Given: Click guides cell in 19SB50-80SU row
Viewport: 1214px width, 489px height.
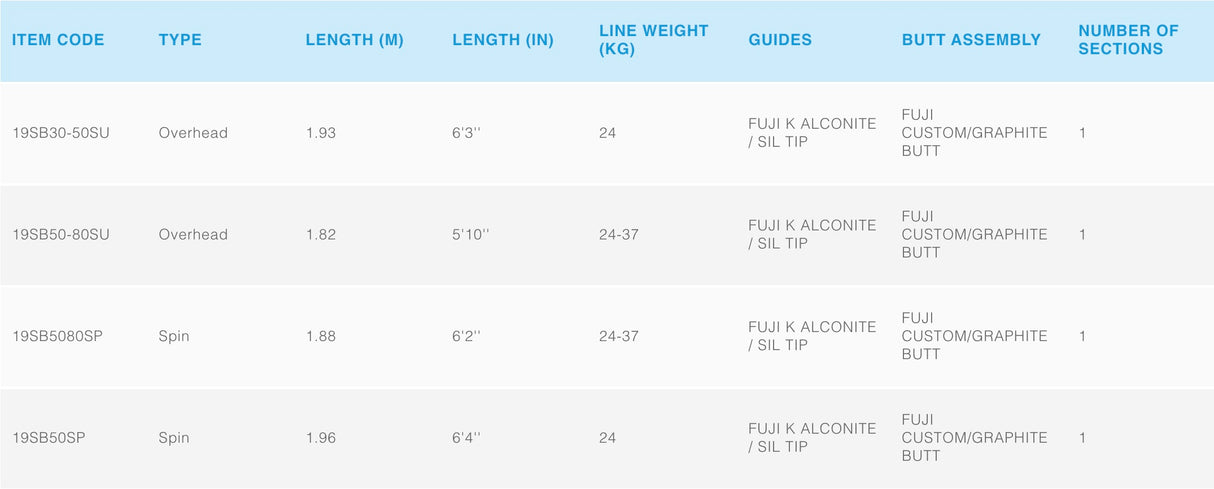Looking at the screenshot, I should pos(811,235).
